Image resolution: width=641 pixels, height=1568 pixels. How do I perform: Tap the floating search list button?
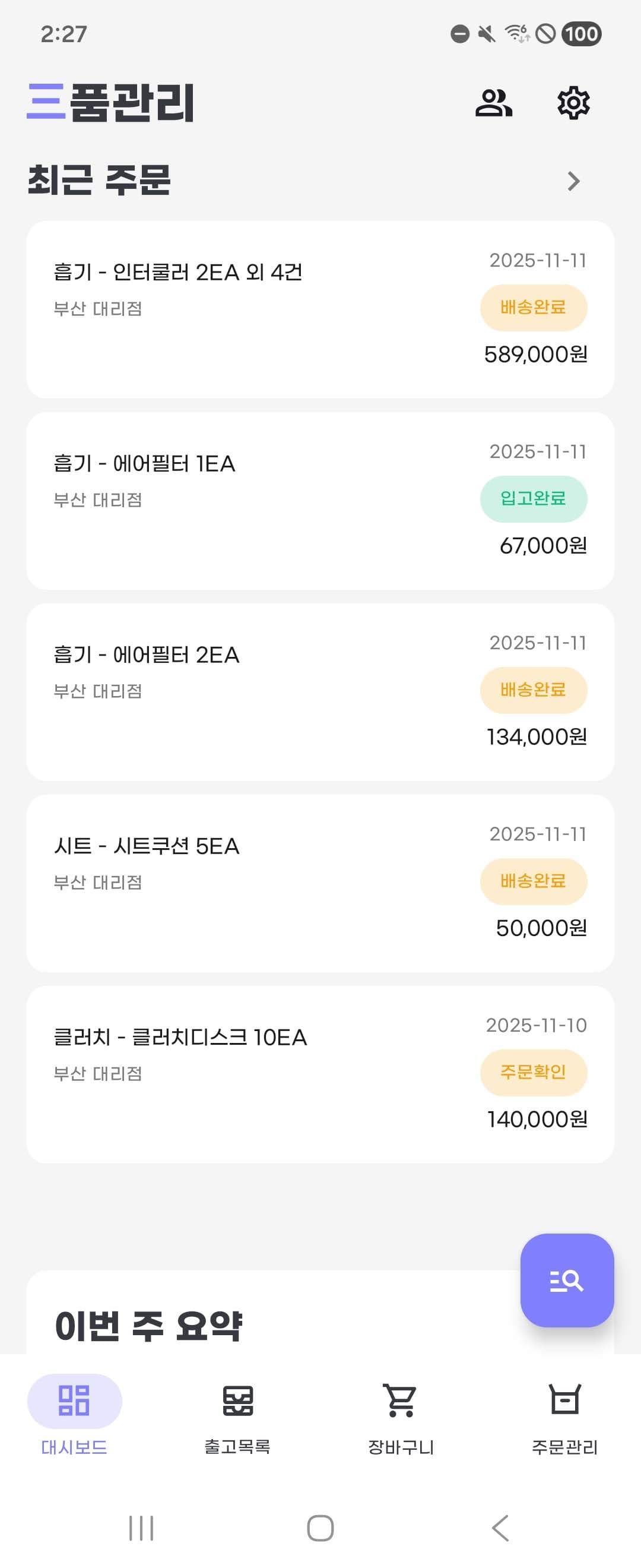point(566,1280)
